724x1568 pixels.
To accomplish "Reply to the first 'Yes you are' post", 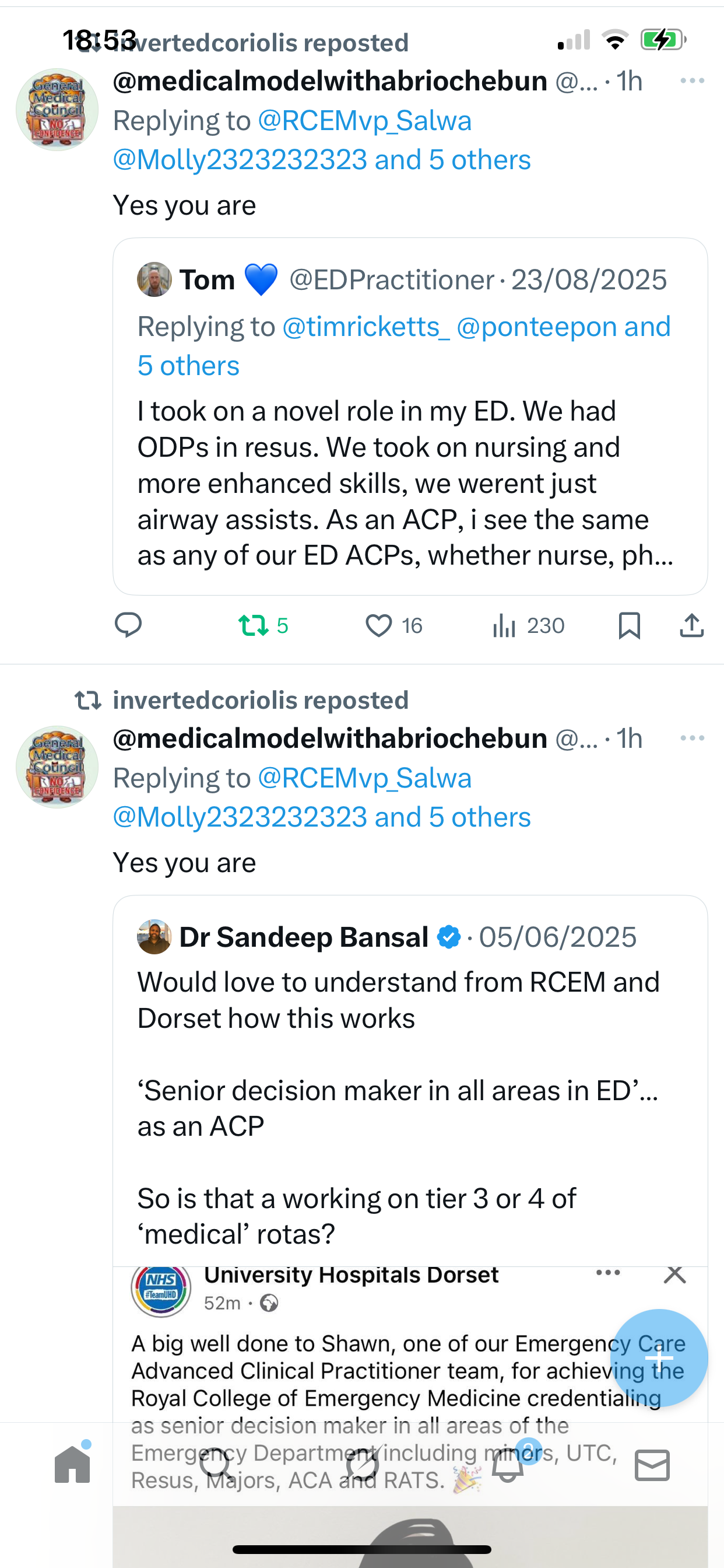I will pos(128,625).
